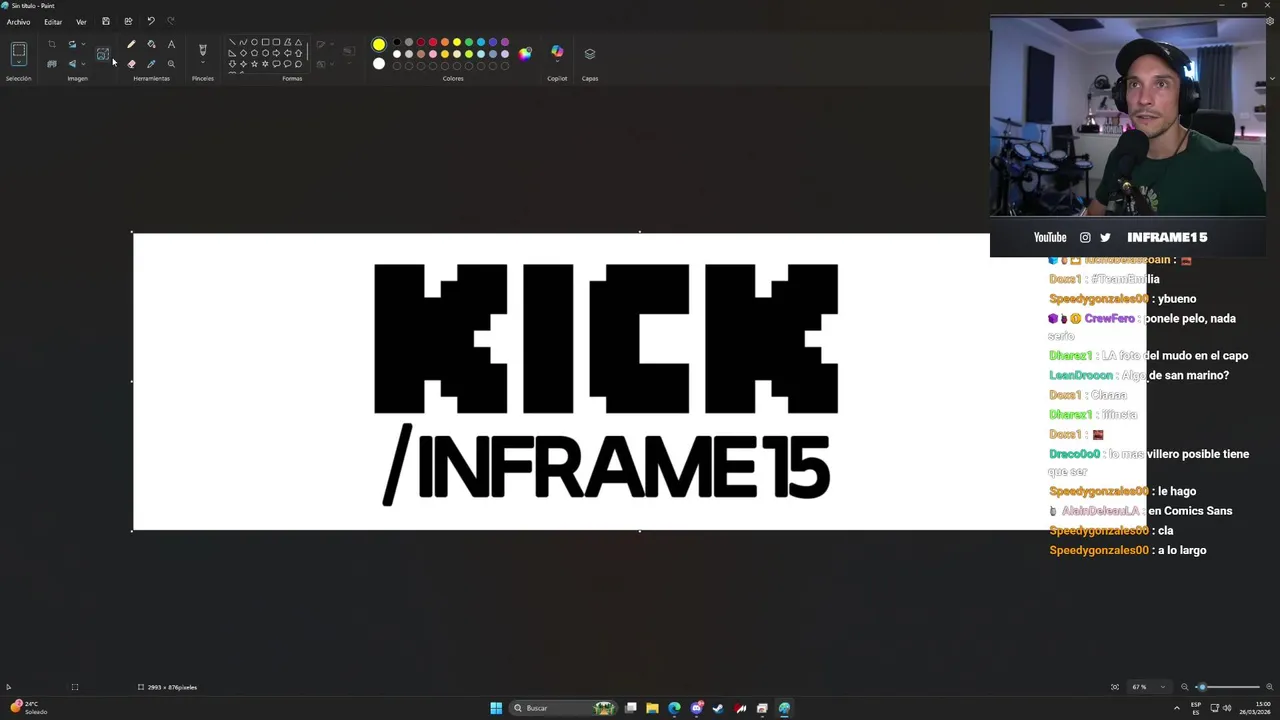Select the Text tool

[171, 44]
